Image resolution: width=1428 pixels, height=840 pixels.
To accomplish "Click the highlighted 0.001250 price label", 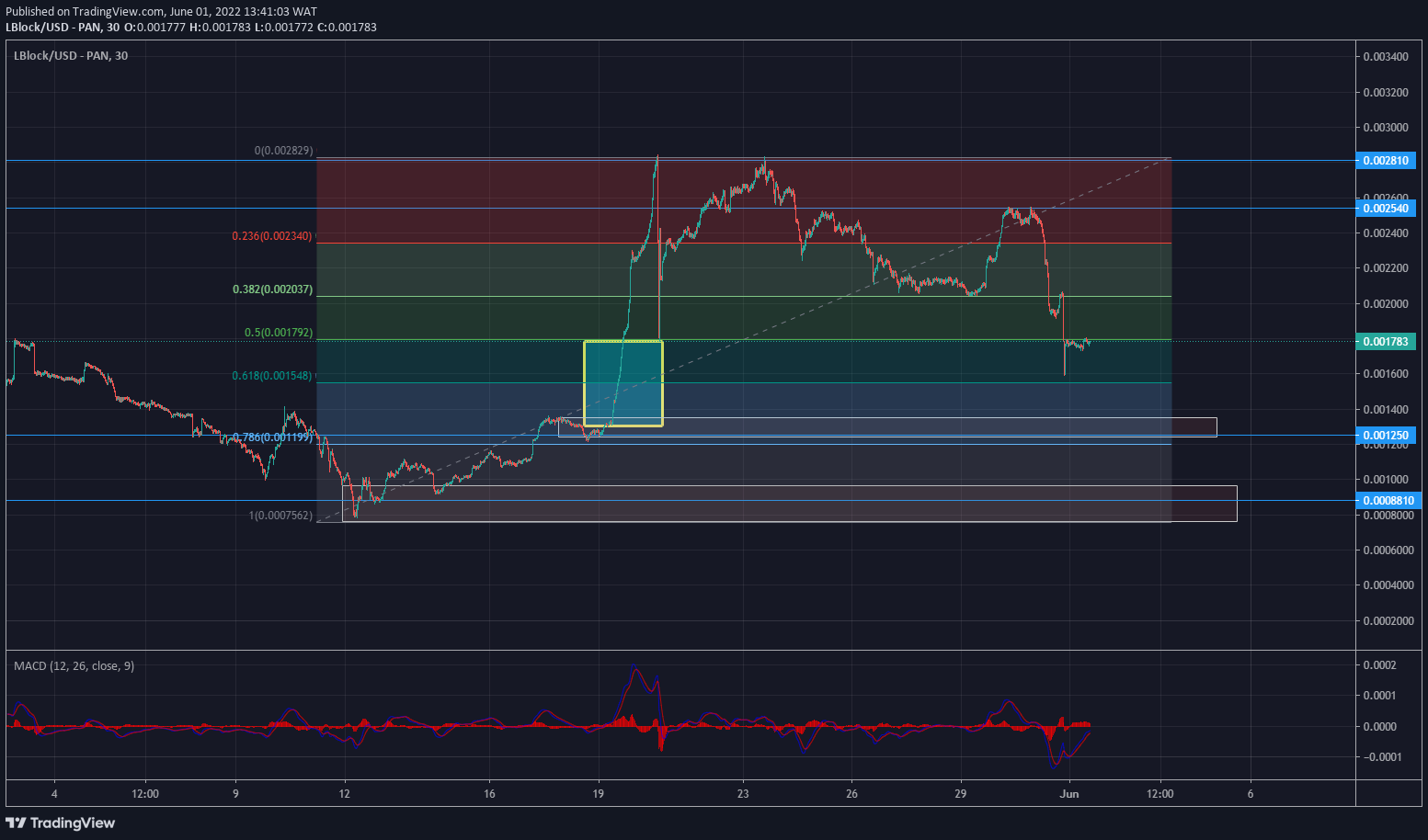I will click(1386, 435).
